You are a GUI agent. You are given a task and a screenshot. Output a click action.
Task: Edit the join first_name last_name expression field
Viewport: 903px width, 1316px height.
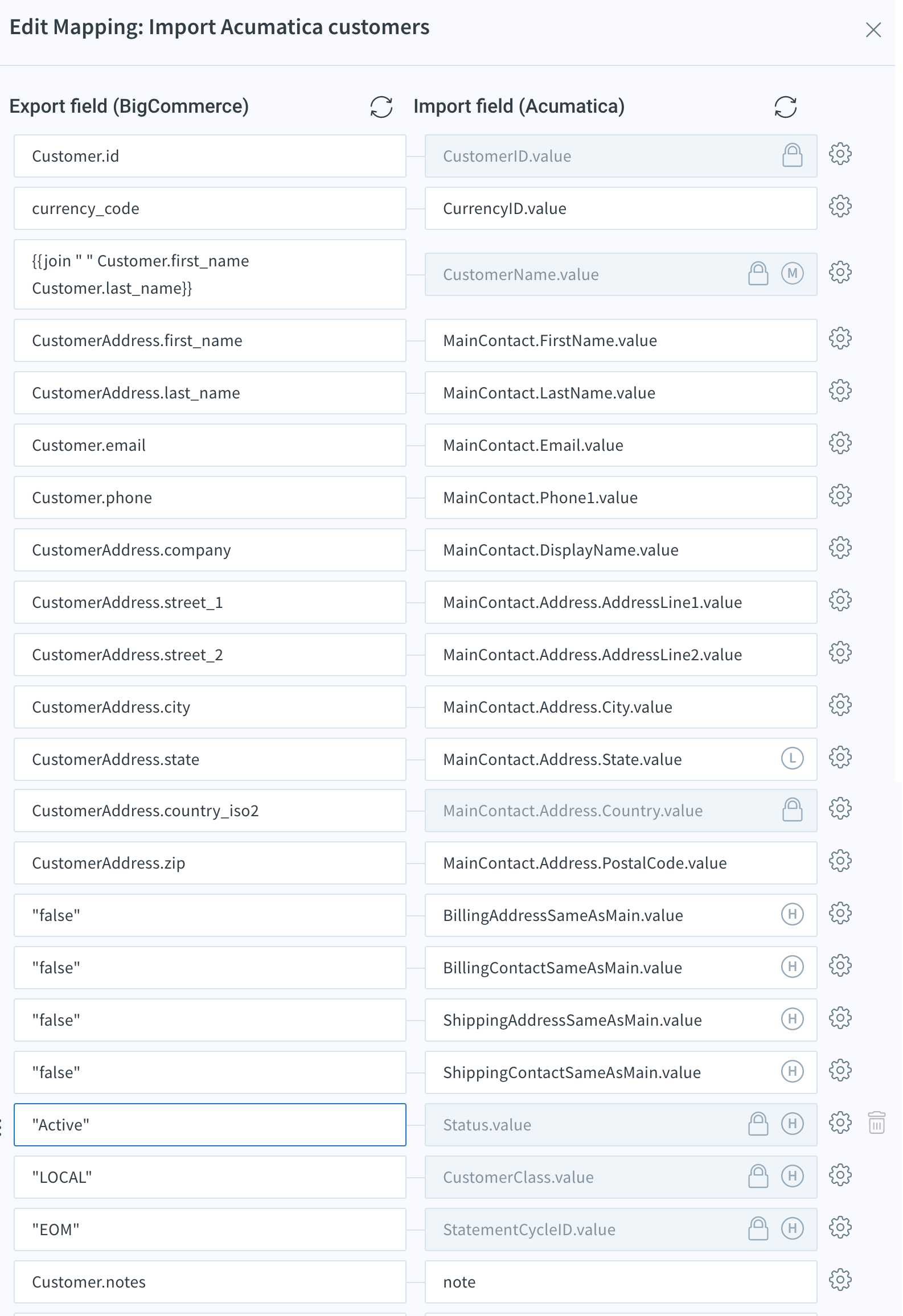click(x=210, y=274)
